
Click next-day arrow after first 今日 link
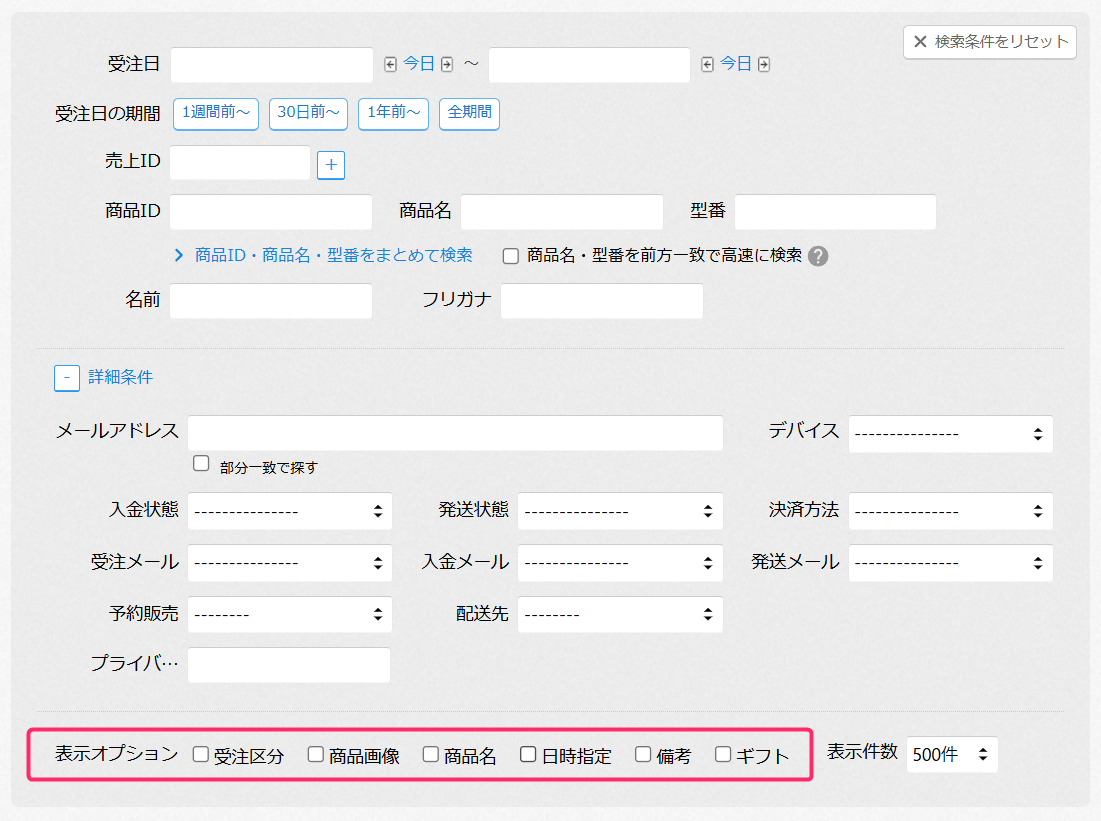[447, 65]
